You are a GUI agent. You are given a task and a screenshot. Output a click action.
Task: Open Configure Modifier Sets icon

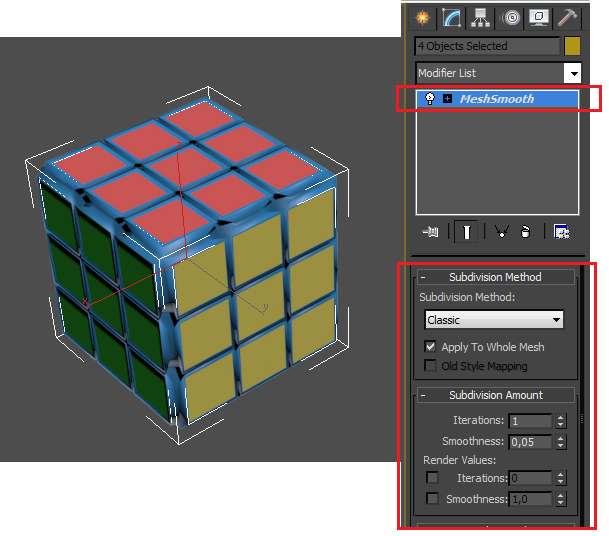pyautogui.click(x=562, y=232)
